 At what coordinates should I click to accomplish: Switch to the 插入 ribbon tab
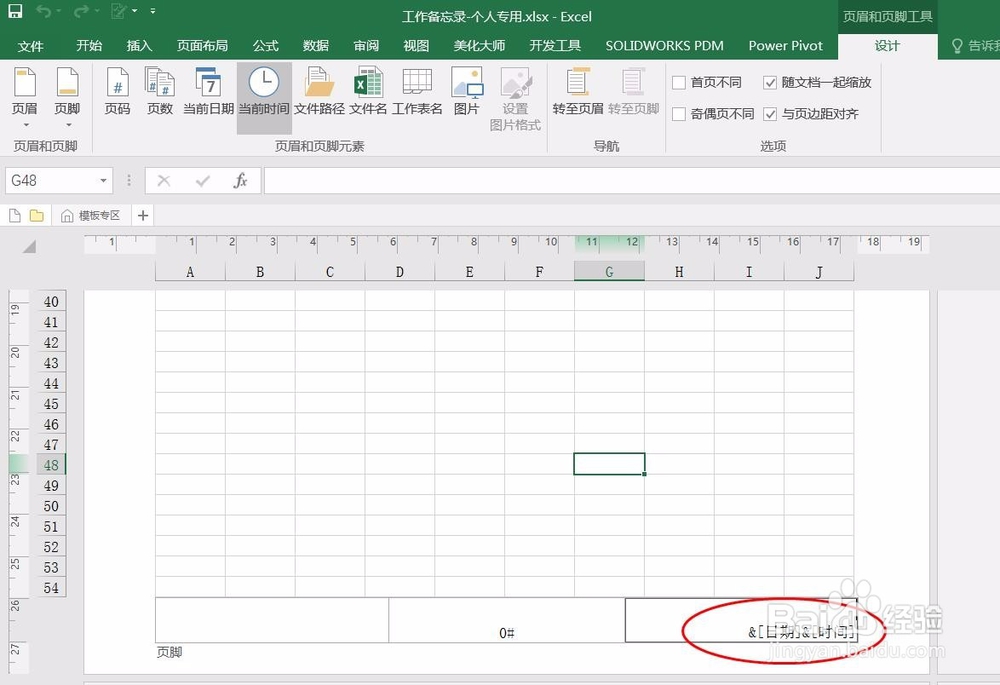(138, 45)
